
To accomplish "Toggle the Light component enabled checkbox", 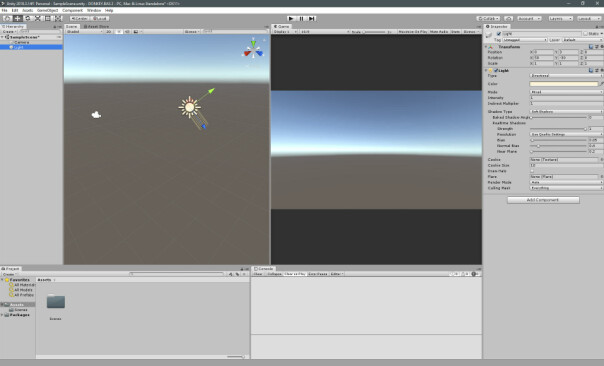I will click(496, 71).
